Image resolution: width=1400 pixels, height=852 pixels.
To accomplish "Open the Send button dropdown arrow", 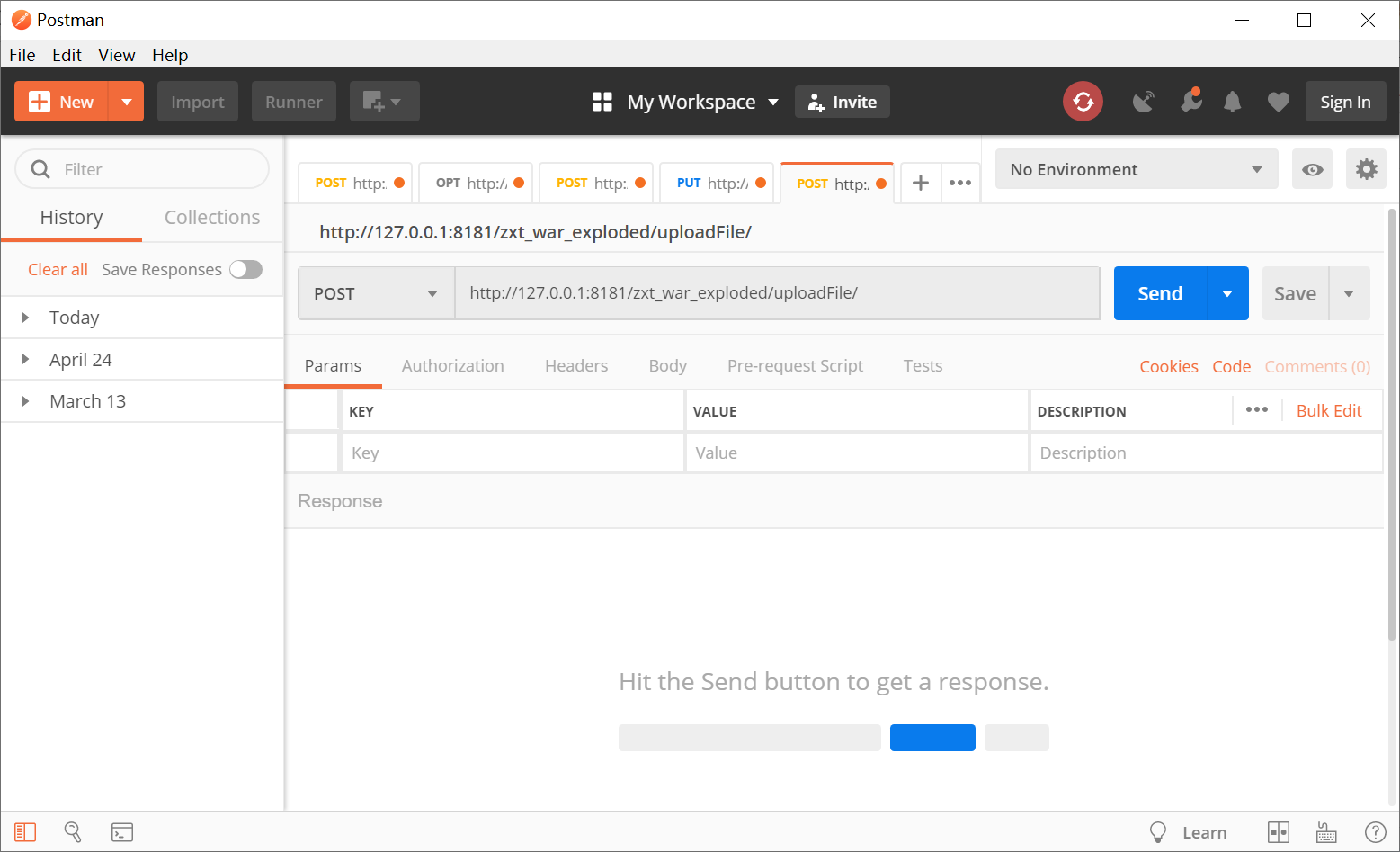I will (x=1227, y=293).
